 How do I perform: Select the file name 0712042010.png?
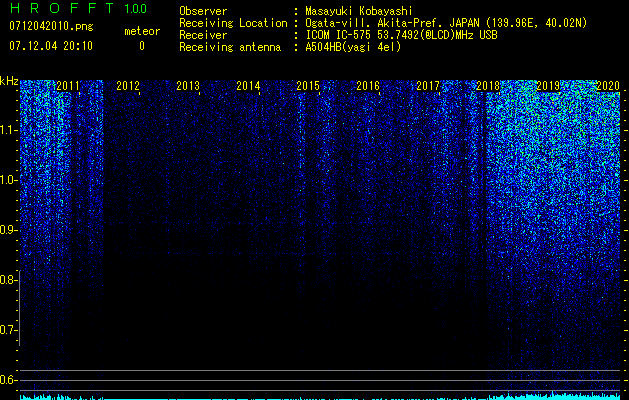coord(51,26)
